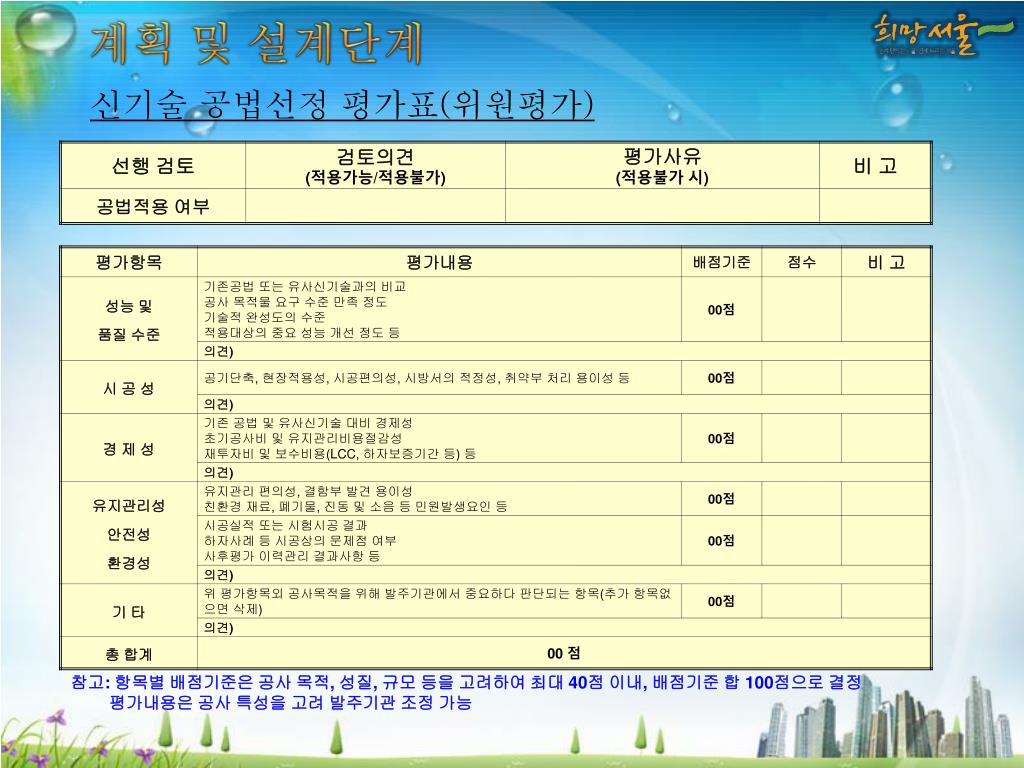Screen dimensions: 1024x768
Task: Click the 총 합계 row label
Action: coord(129,654)
